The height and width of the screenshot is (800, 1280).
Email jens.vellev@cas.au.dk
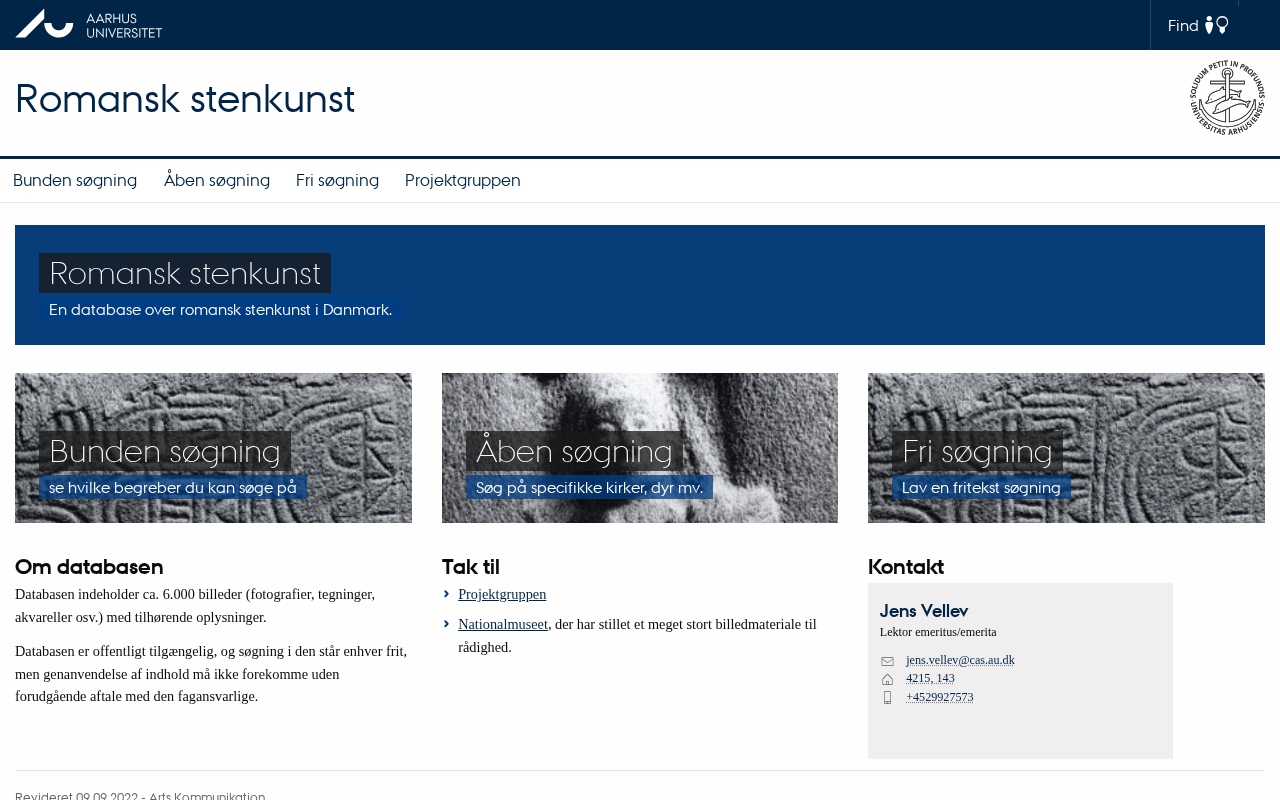coord(960,660)
